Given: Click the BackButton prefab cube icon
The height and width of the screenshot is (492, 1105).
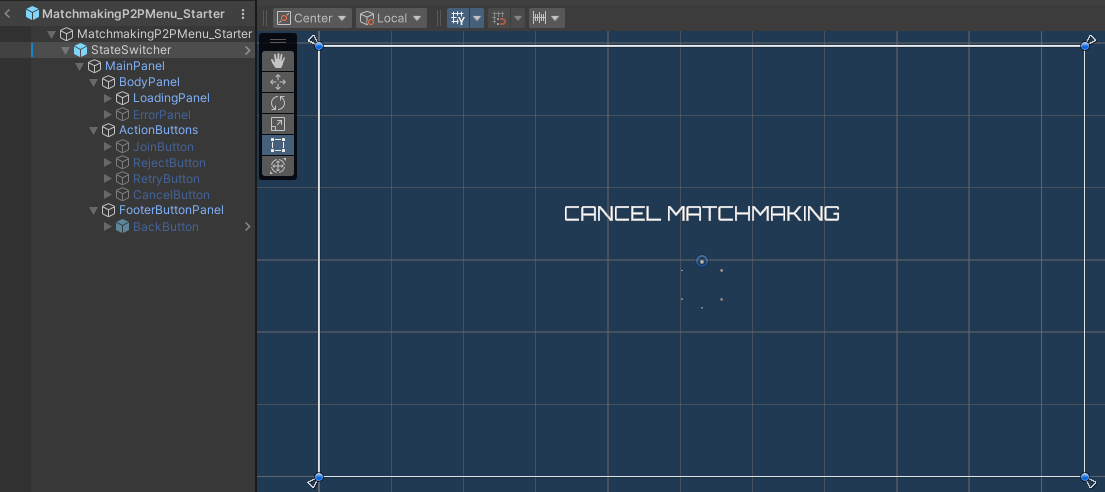Looking at the screenshot, I should pos(123,227).
